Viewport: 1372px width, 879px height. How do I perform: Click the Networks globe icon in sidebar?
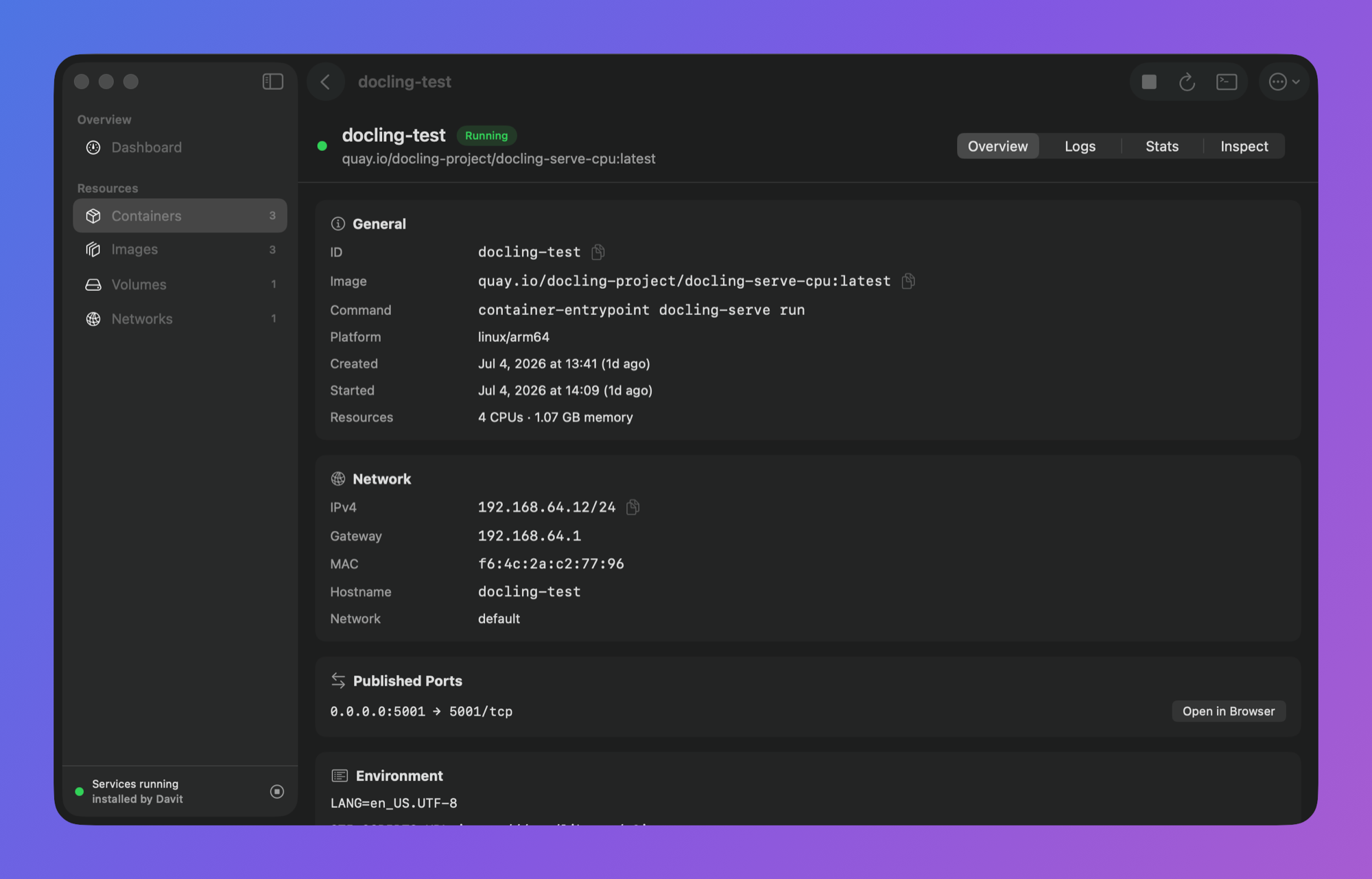[x=93, y=318]
